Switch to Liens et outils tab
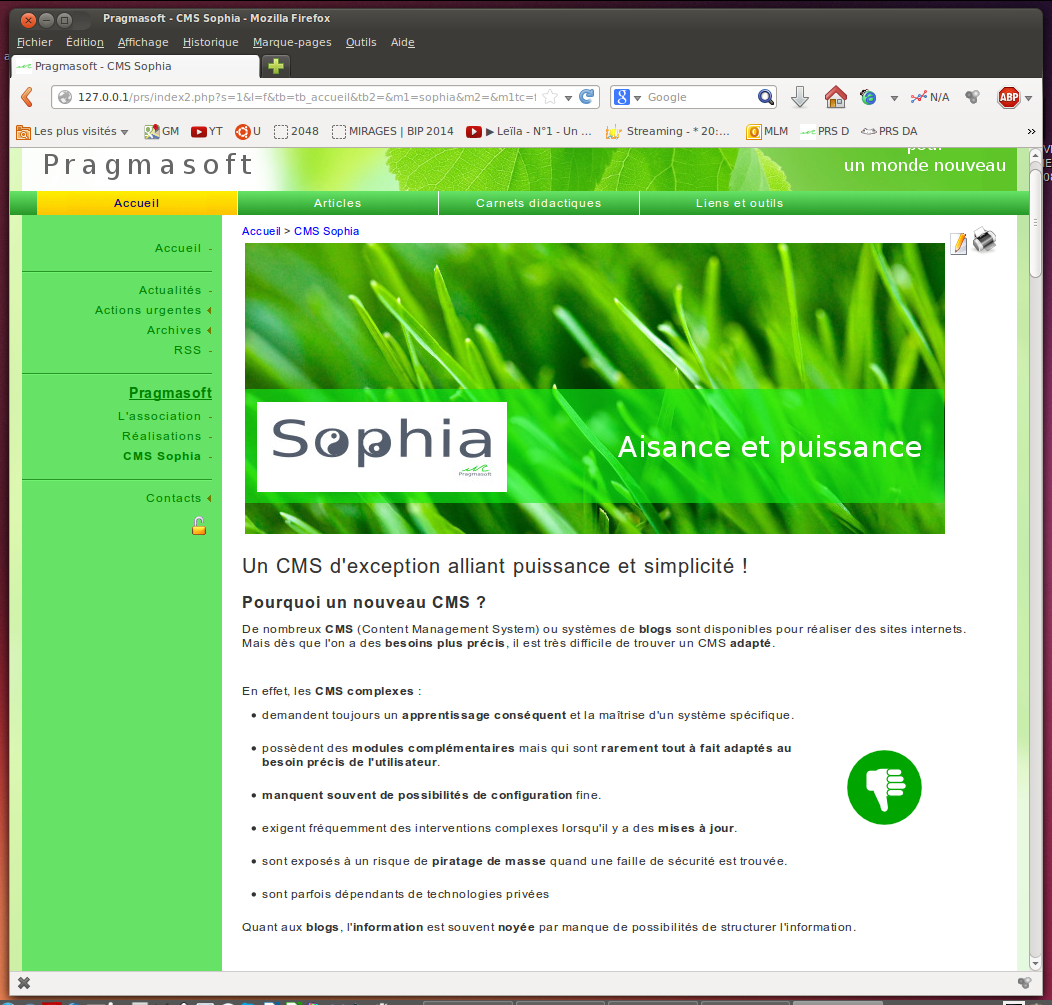The width and height of the screenshot is (1052, 1005). [x=739, y=203]
